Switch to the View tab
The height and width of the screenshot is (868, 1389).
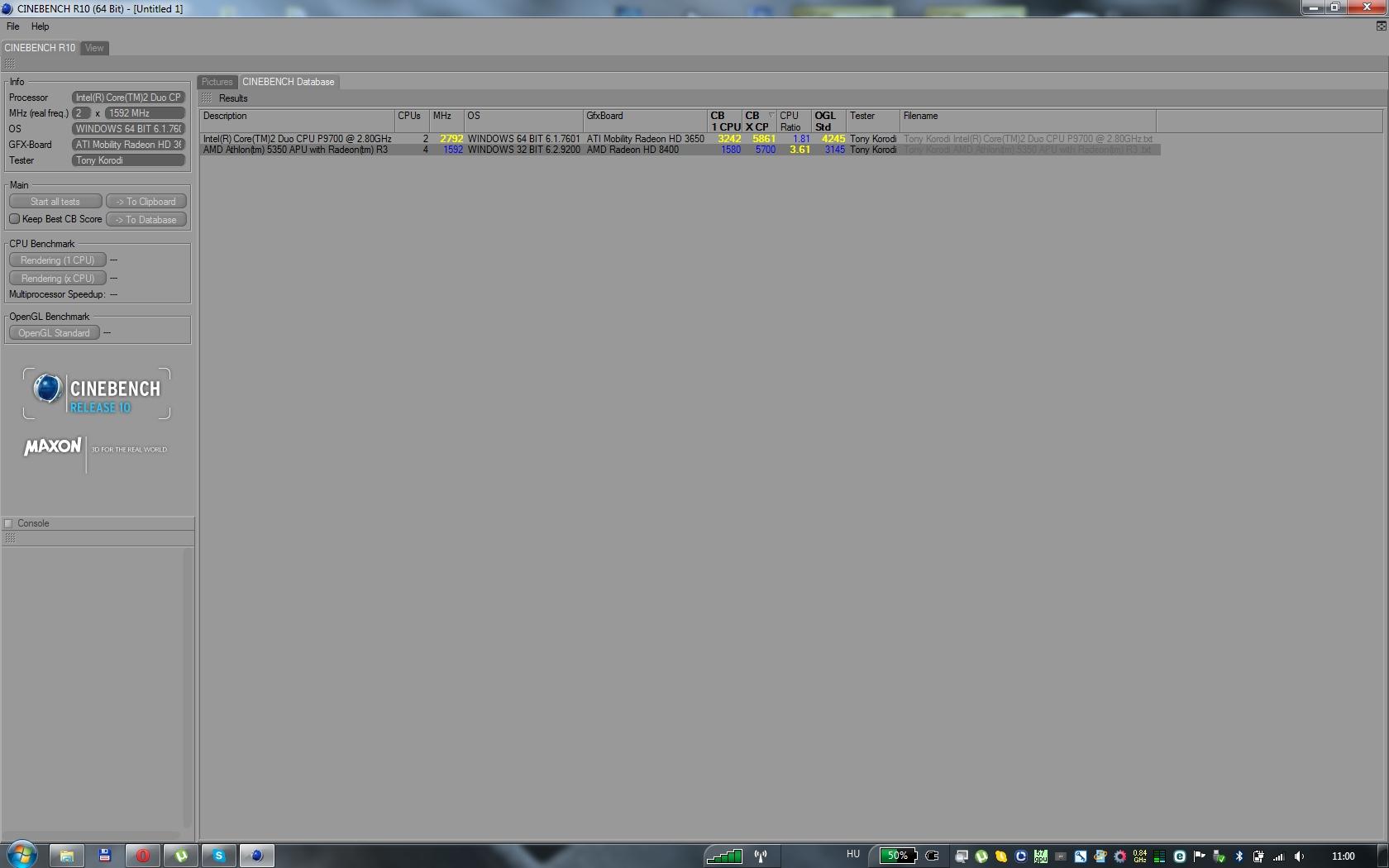[94, 48]
